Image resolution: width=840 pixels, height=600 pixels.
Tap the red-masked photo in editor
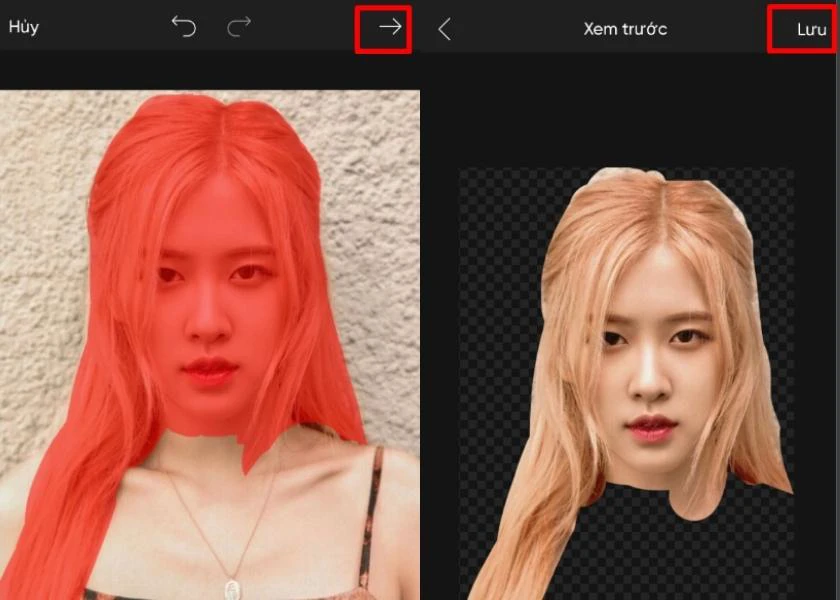[x=210, y=345]
